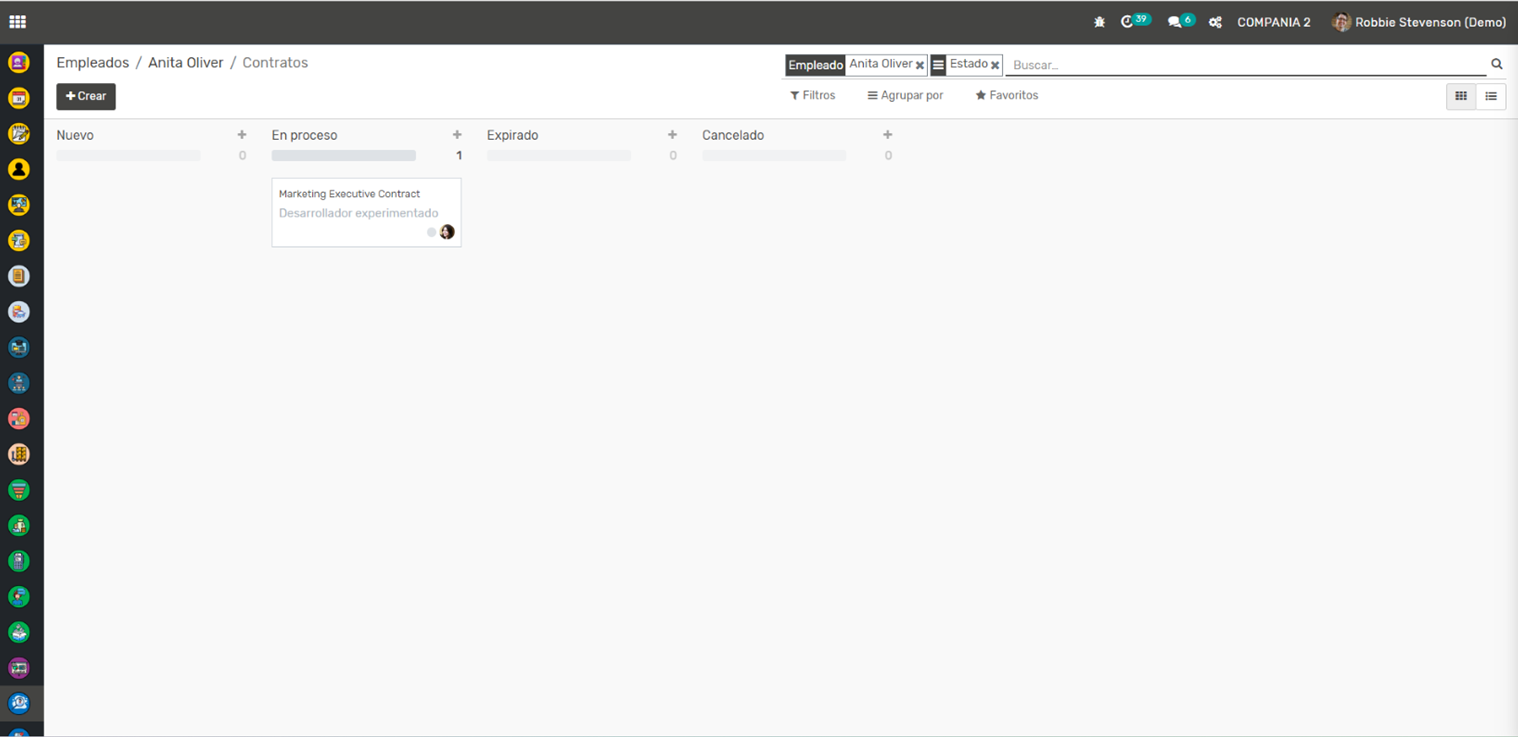Remove the Anita Oliver employee filter

click(x=920, y=65)
